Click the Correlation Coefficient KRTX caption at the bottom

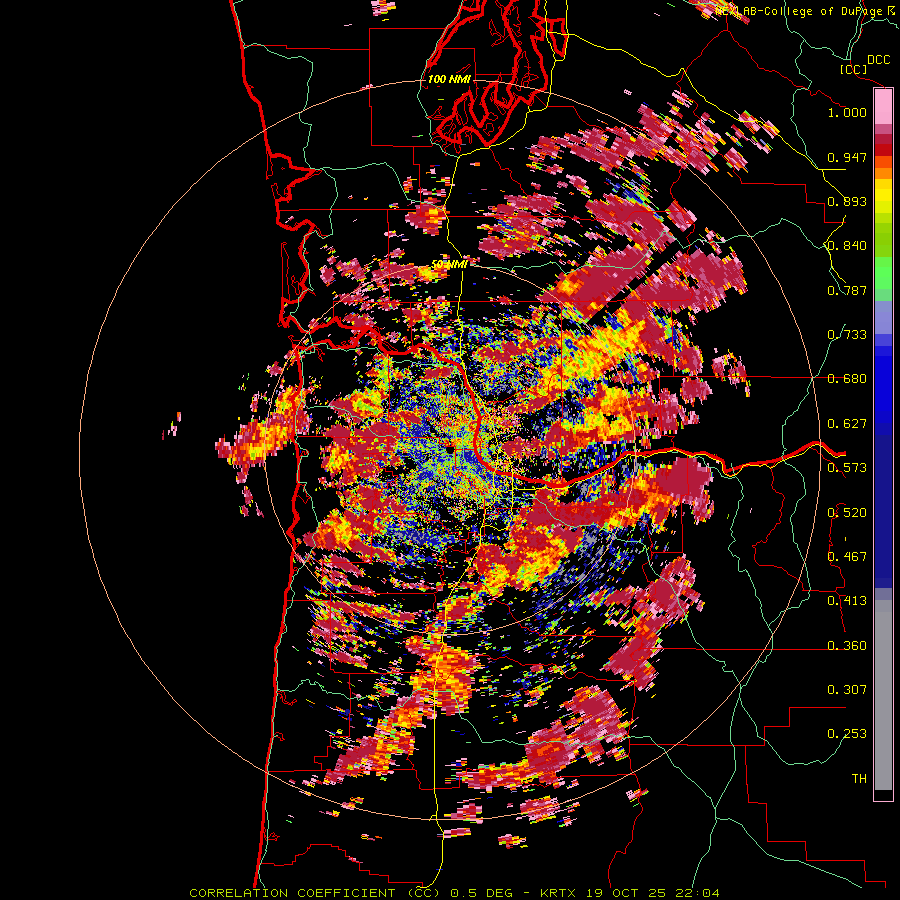click(x=454, y=893)
